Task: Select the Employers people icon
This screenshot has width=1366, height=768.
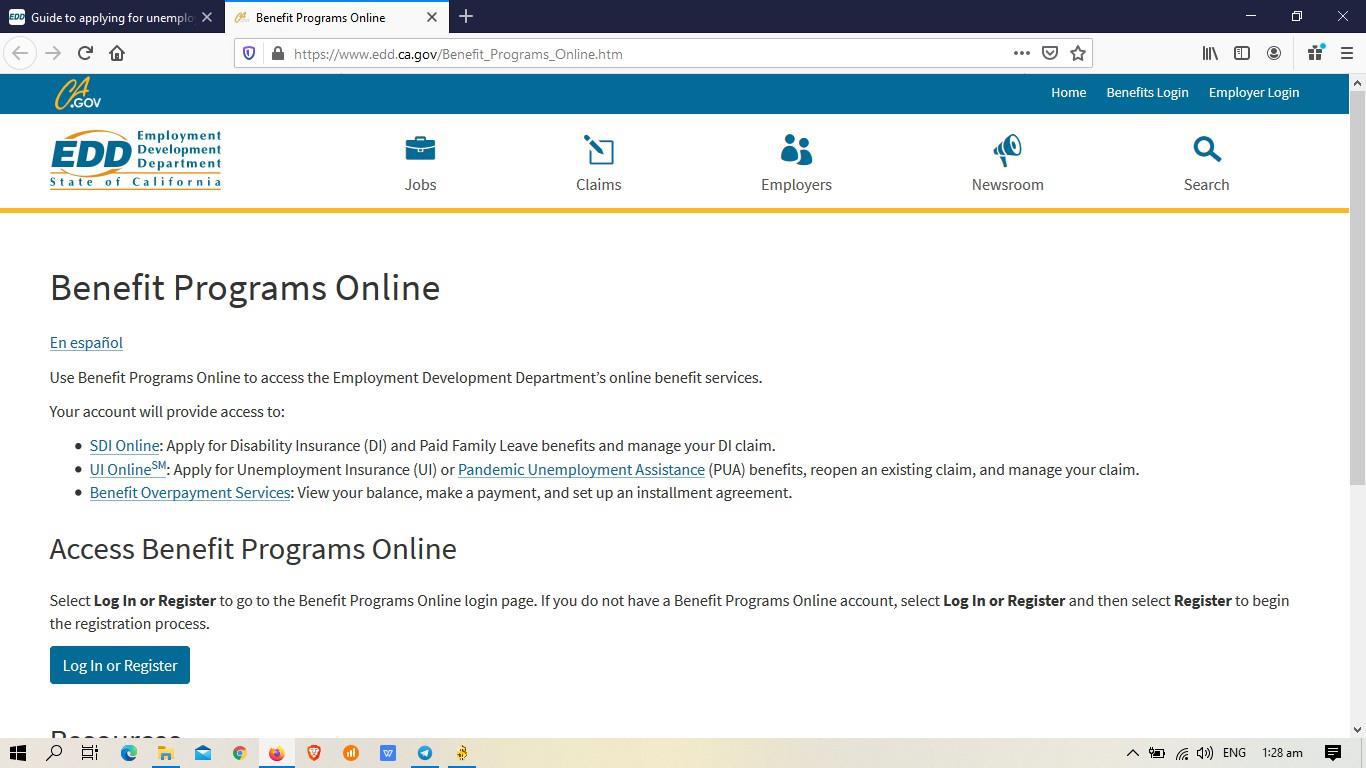Action: (x=796, y=150)
